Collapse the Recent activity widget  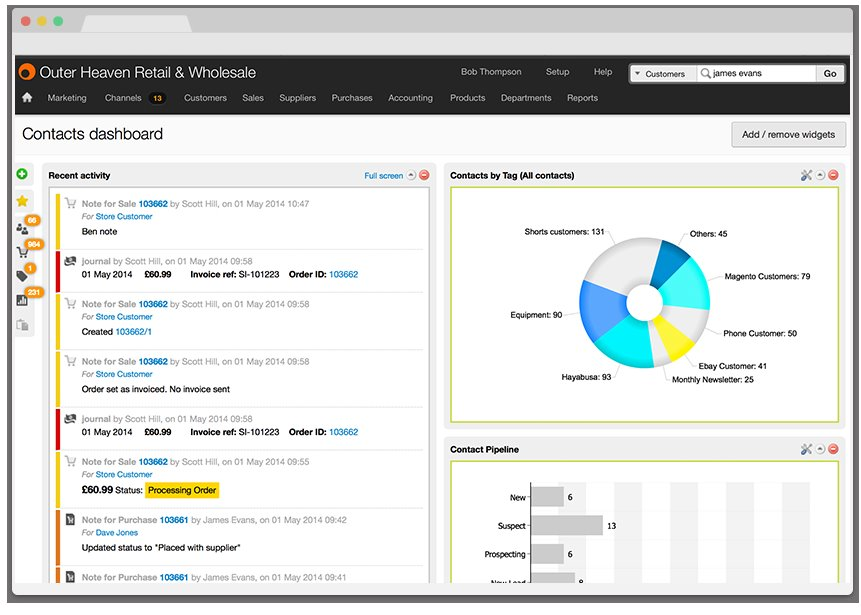(x=411, y=175)
